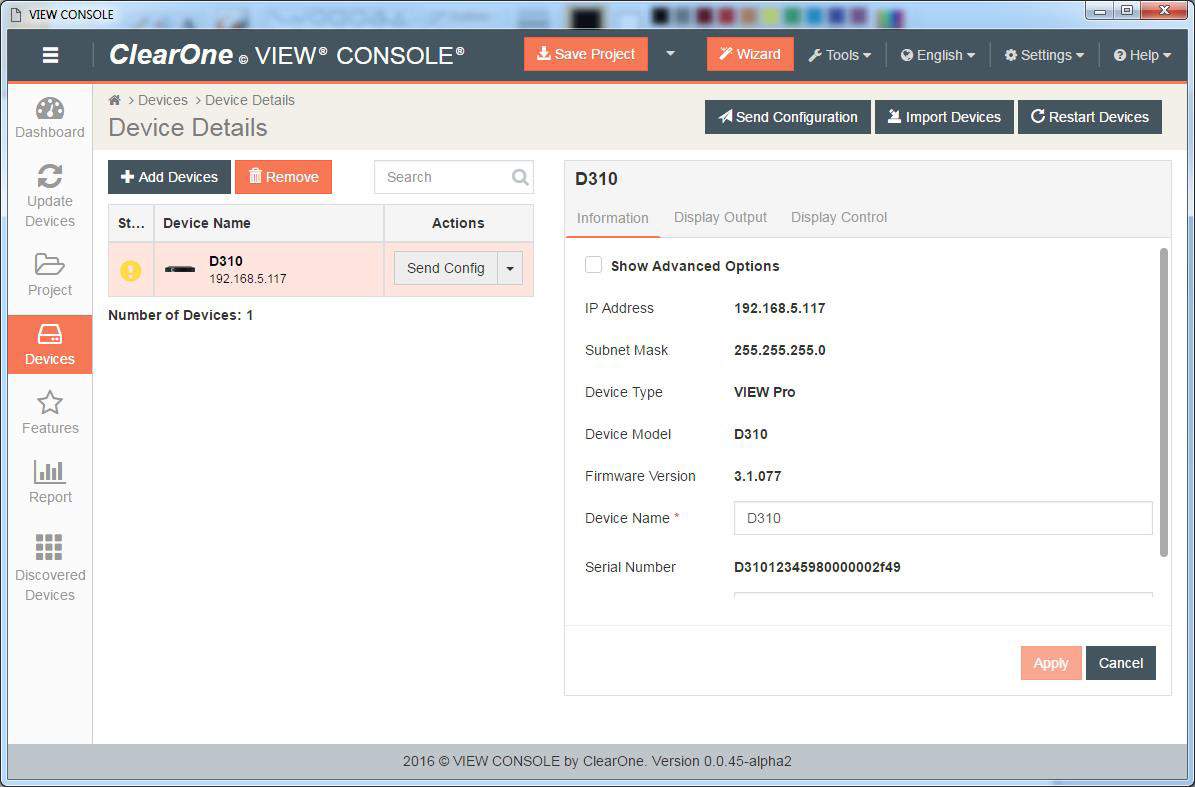The image size is (1195, 787).
Task: Go to Update Devices sidebar icon
Action: (50, 177)
